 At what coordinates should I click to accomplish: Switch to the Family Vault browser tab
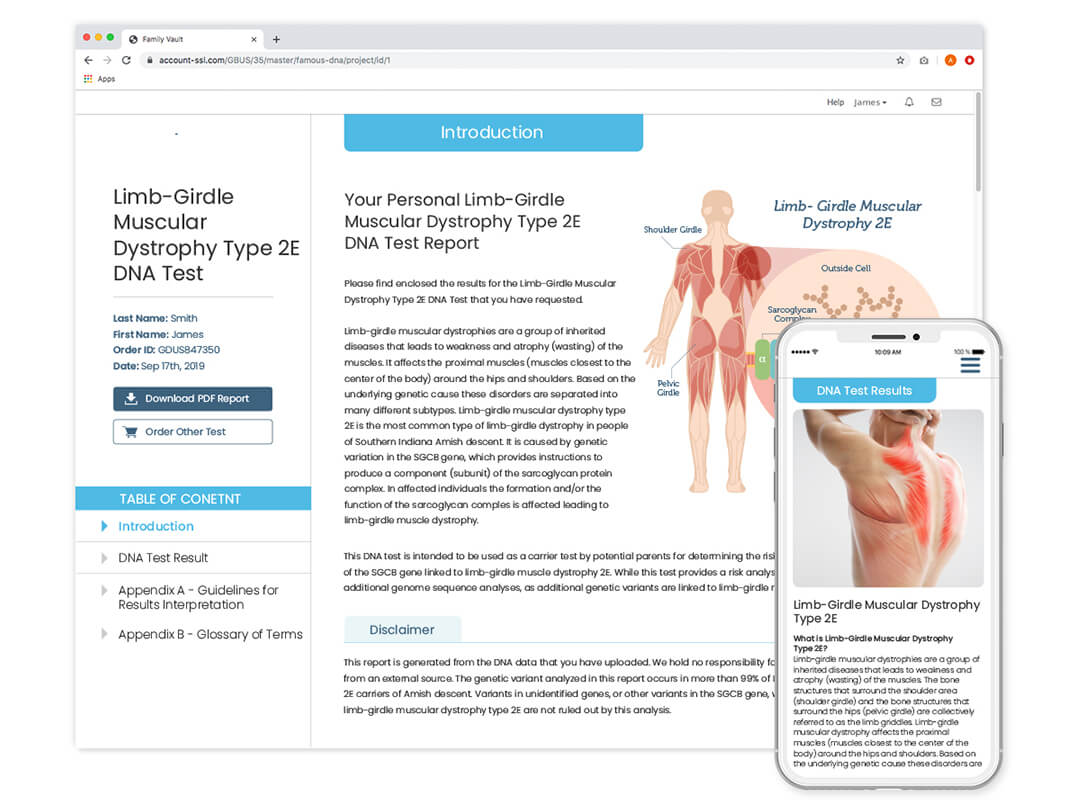[x=190, y=39]
